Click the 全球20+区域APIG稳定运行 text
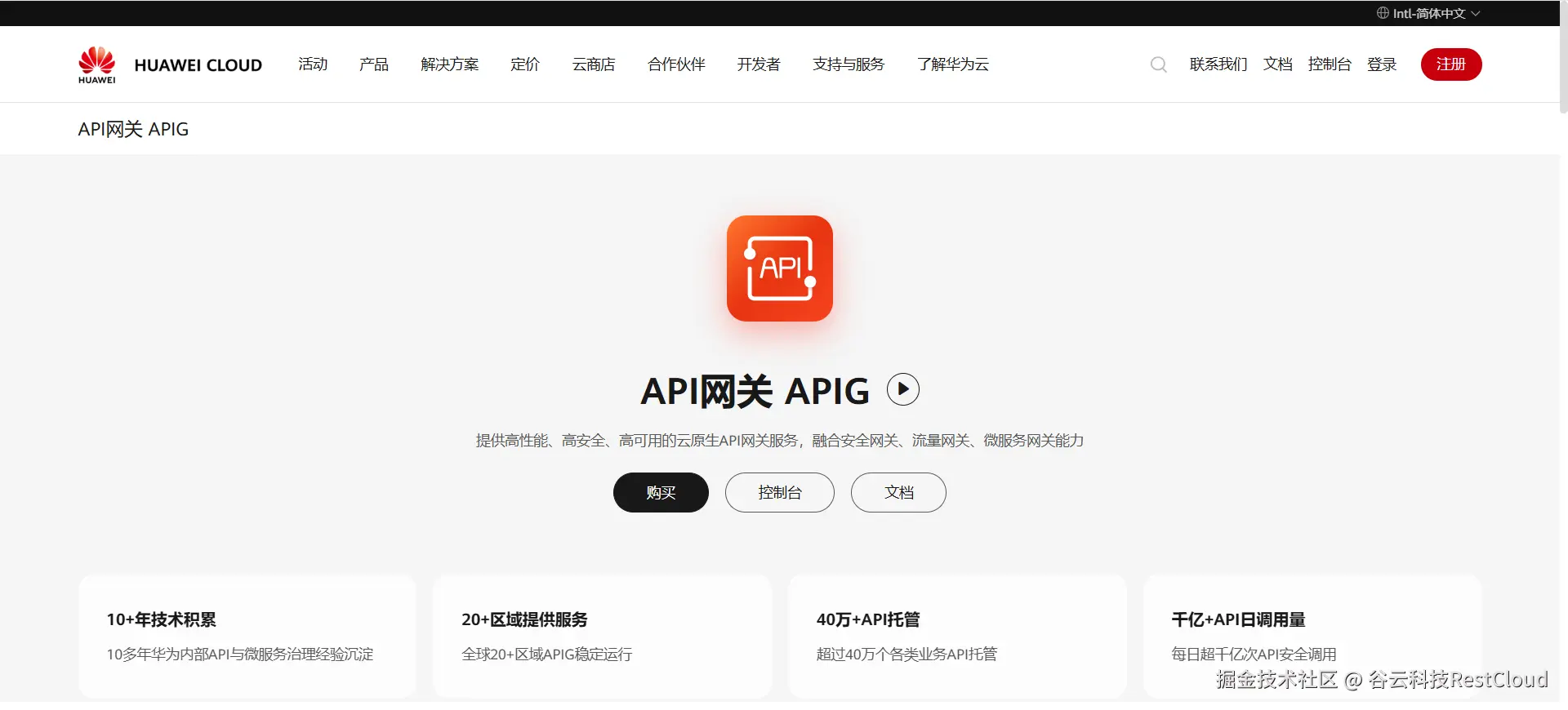 coord(546,654)
